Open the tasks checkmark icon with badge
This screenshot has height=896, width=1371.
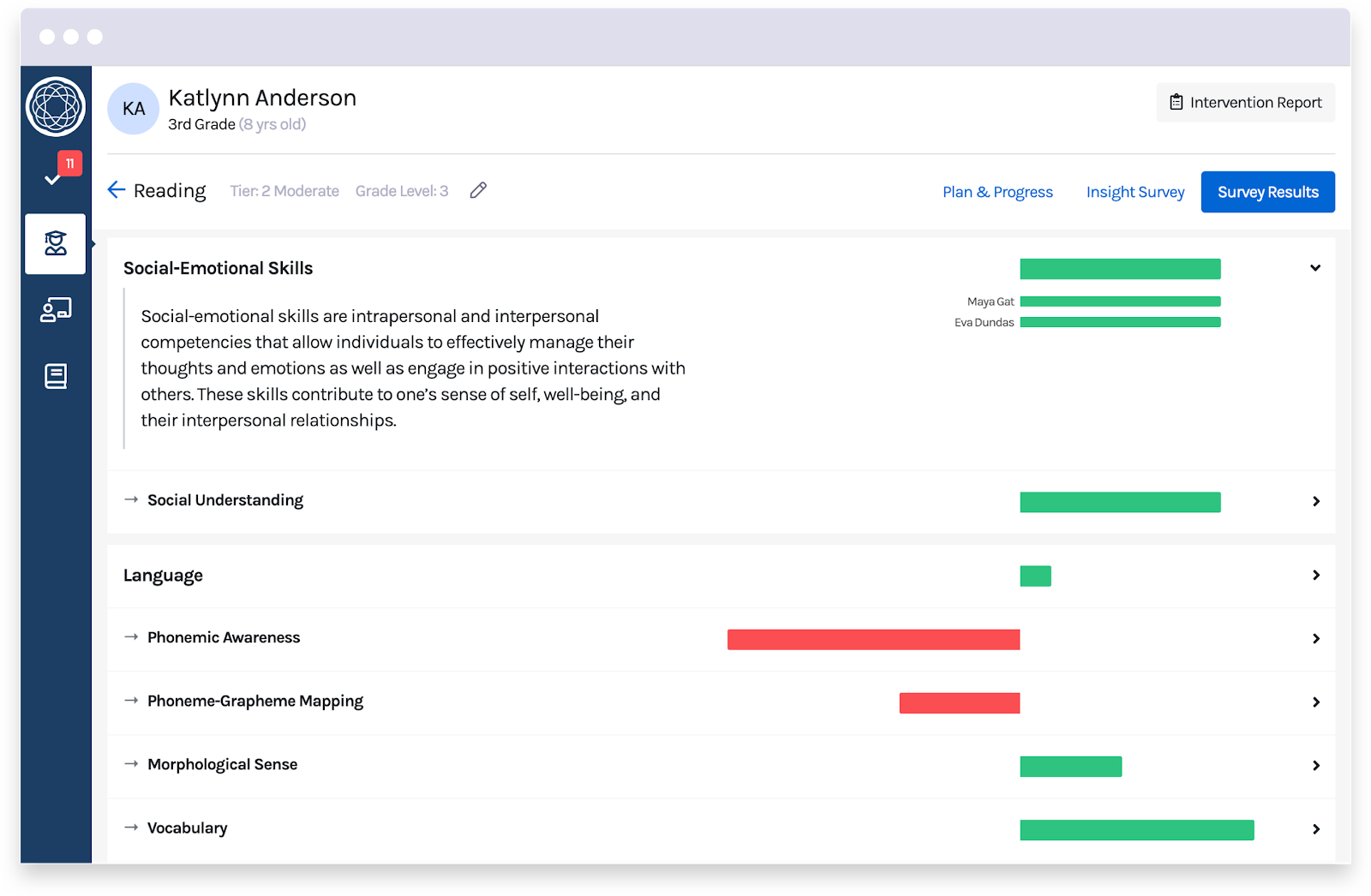[x=55, y=176]
